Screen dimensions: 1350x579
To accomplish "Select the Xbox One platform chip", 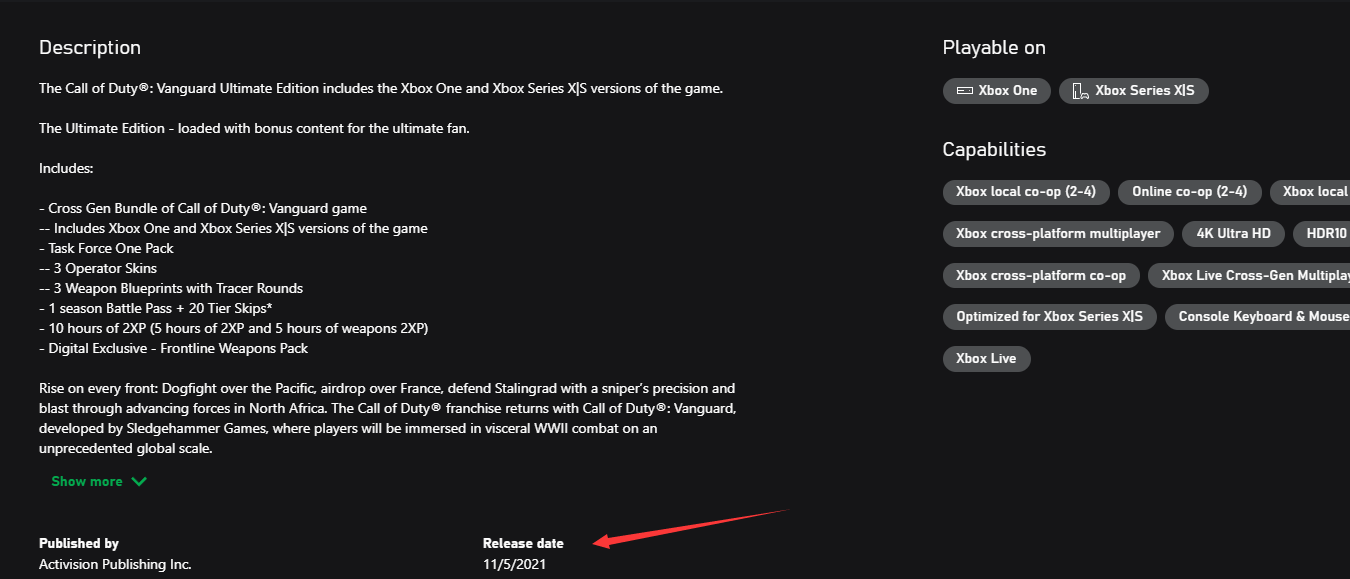I will [x=997, y=91].
